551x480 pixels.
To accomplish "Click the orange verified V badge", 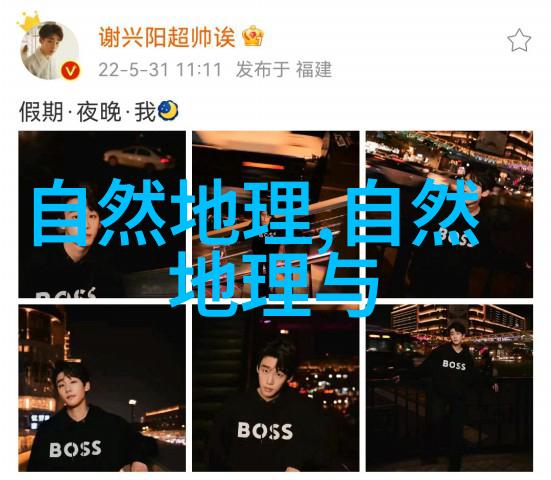I will (x=70, y=71).
